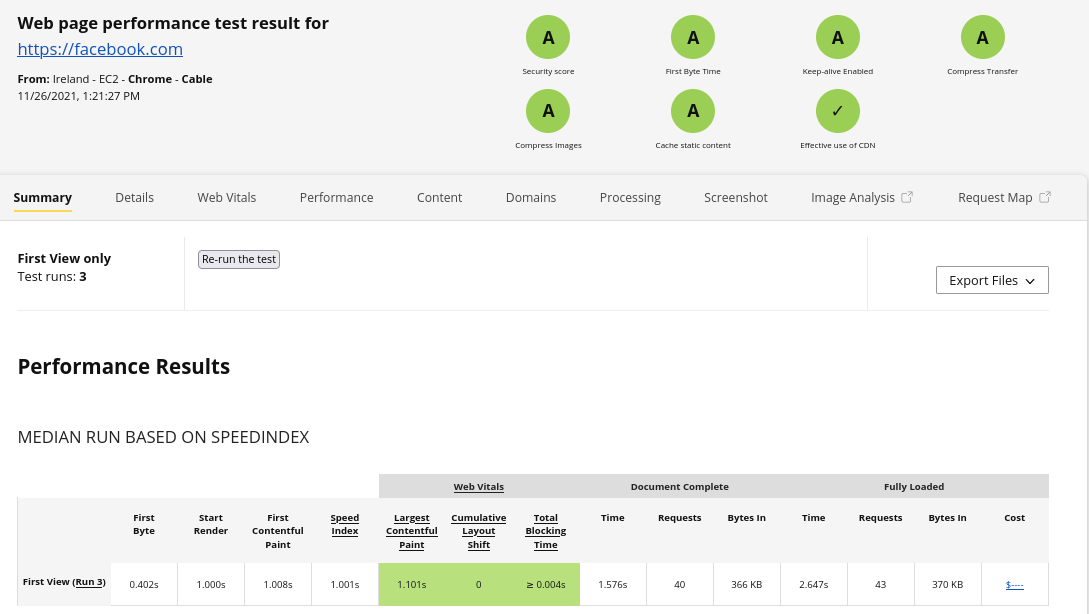Viewport: 1089px width, 614px height.
Task: Click the Compress Images grade badge
Action: point(548,111)
